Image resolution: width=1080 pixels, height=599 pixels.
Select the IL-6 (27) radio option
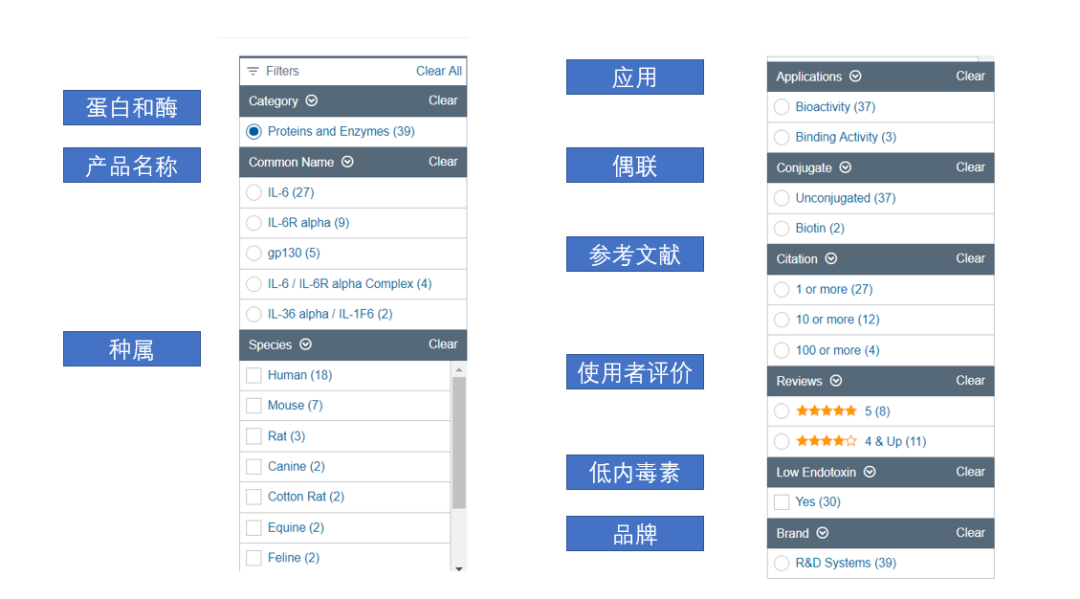254,192
